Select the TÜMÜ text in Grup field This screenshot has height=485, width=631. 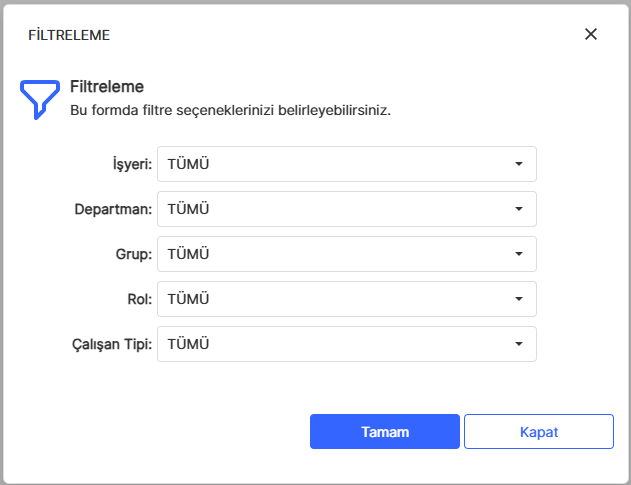[x=188, y=254]
